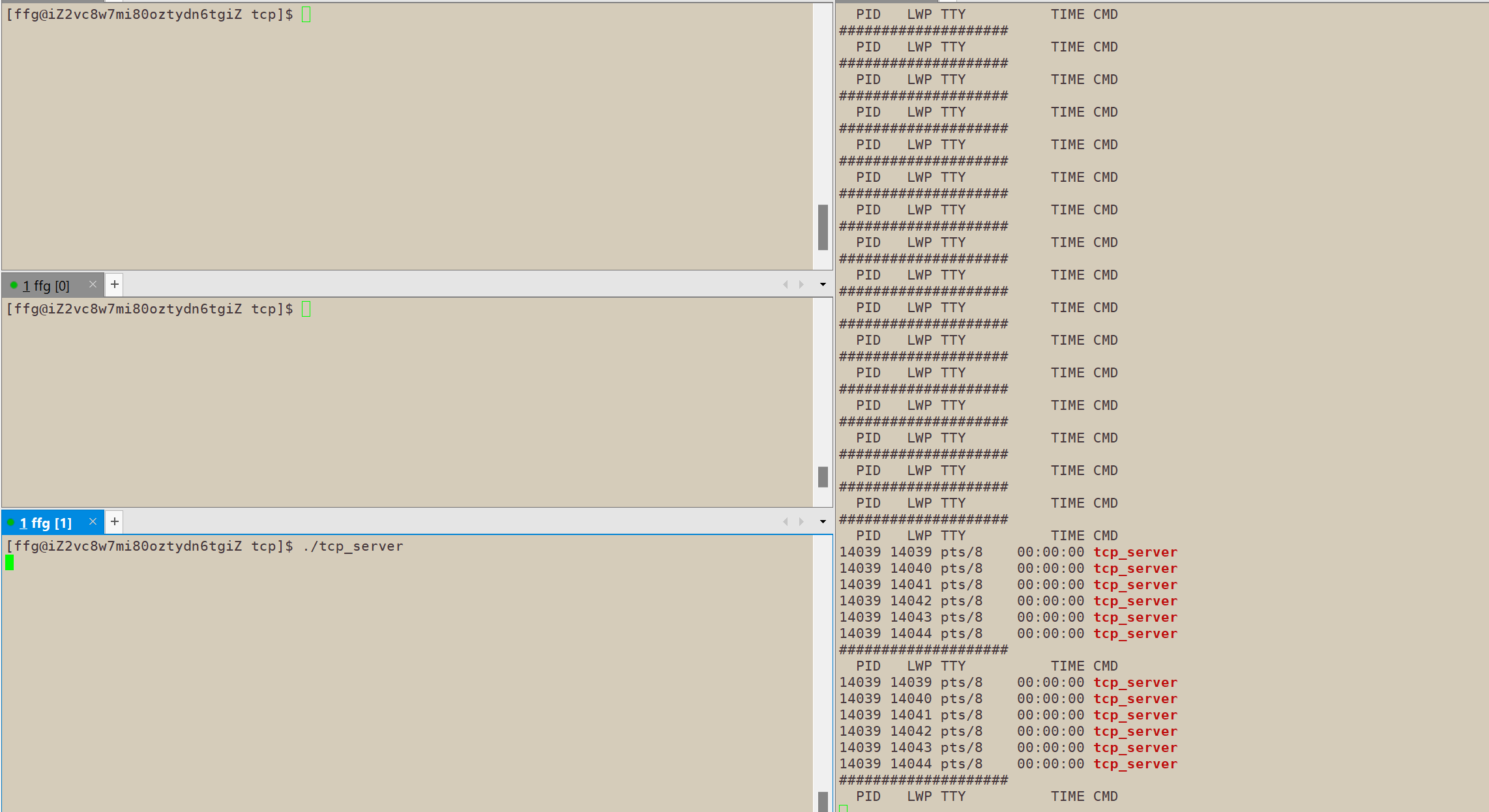Click the "PID LWP TTY" header above the first tcp_server rows
This screenshot has height=812, width=1489.
pyautogui.click(x=911, y=536)
